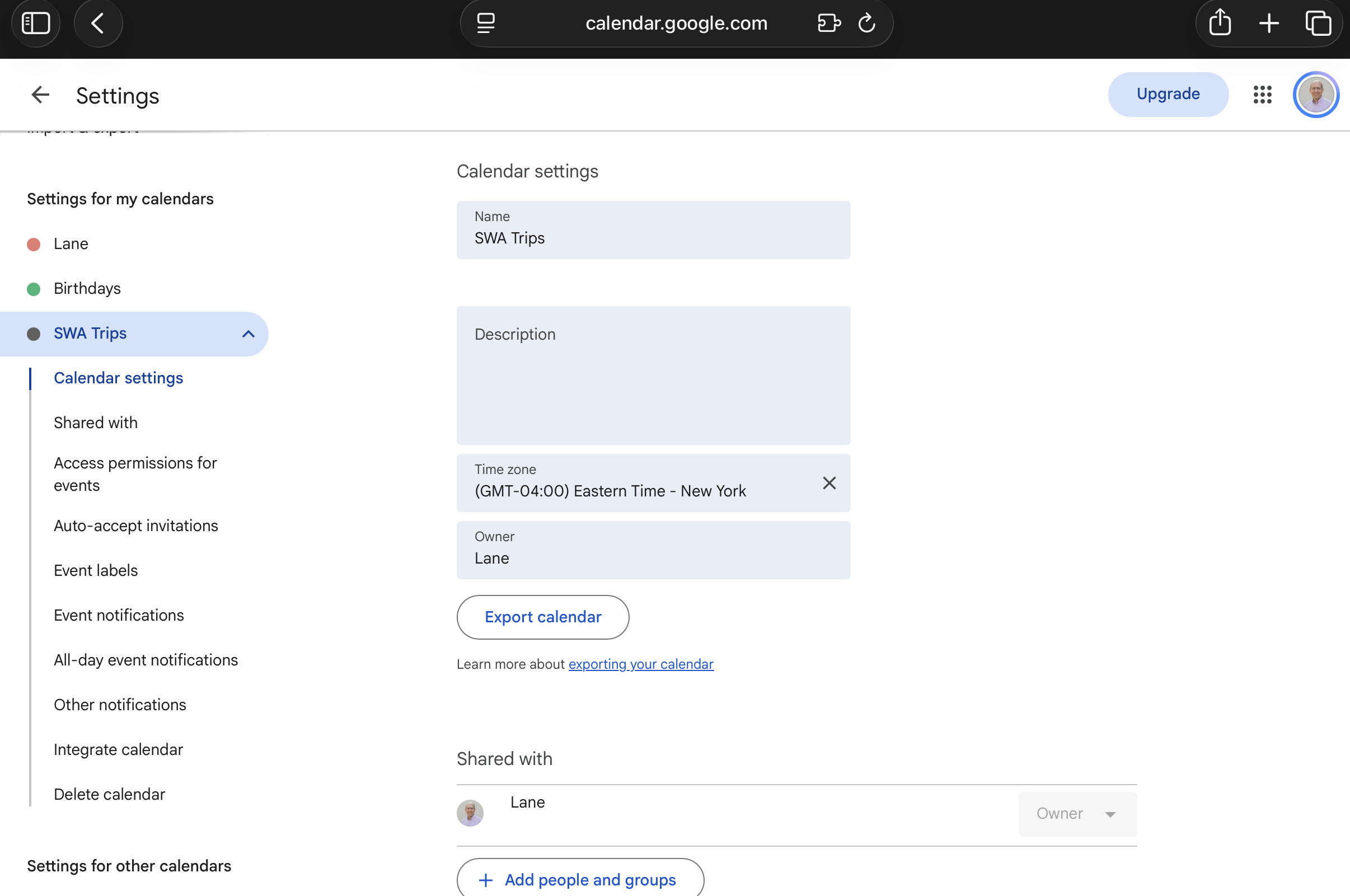Image resolution: width=1350 pixels, height=896 pixels.
Task: Click the plus icon in Add people button
Action: coord(486,880)
